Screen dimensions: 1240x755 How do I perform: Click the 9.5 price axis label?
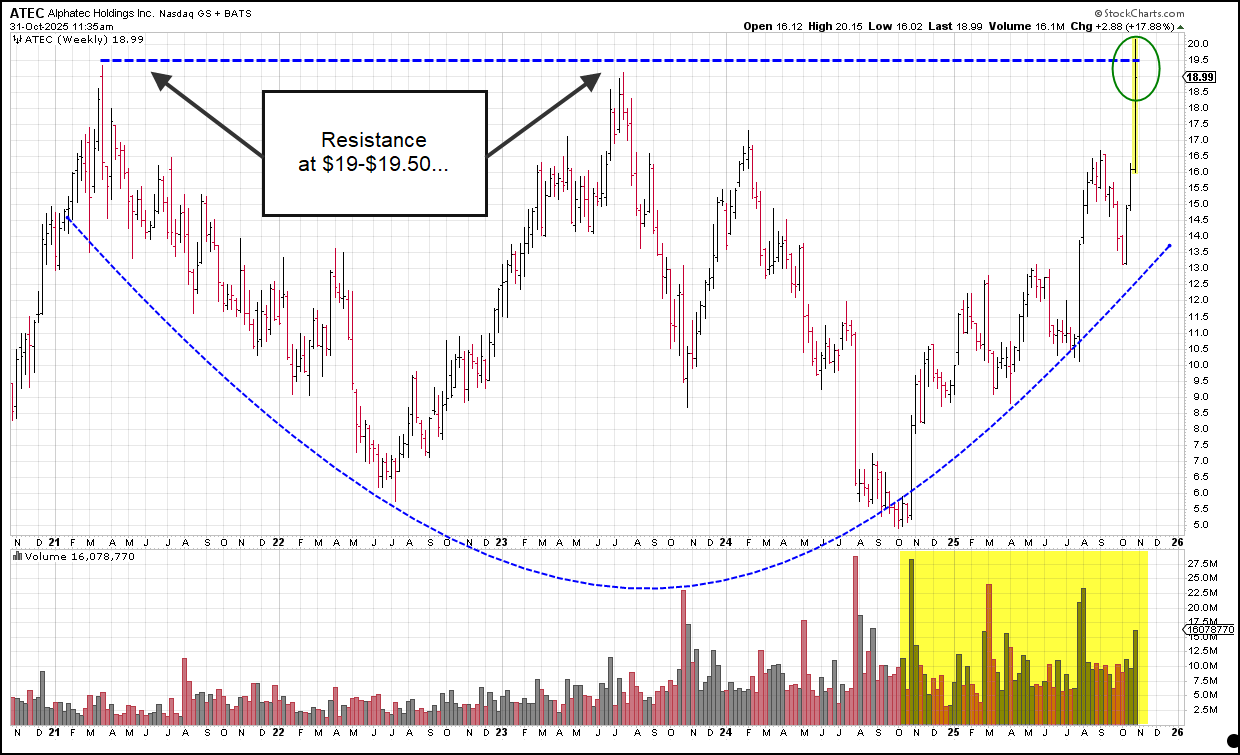pos(1199,380)
